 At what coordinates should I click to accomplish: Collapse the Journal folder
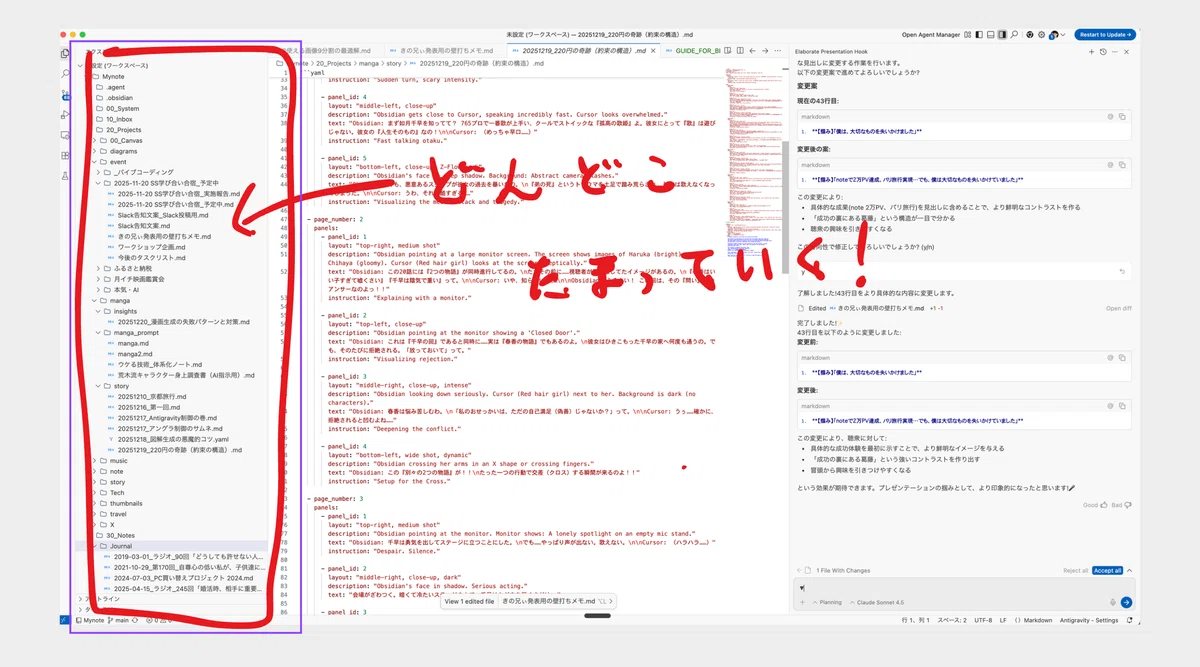tap(120, 546)
